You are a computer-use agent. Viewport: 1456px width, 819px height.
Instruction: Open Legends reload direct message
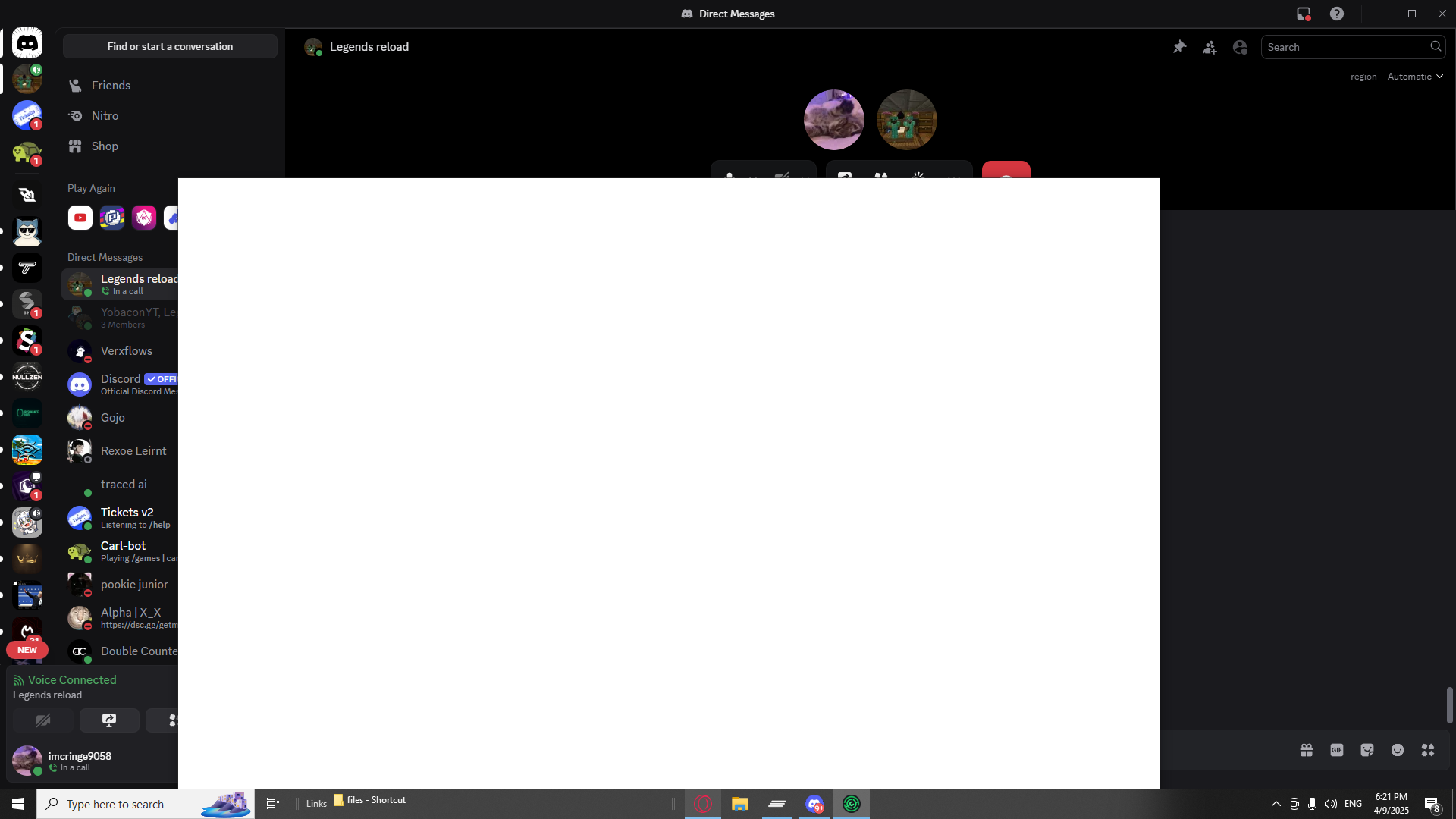pos(121,284)
